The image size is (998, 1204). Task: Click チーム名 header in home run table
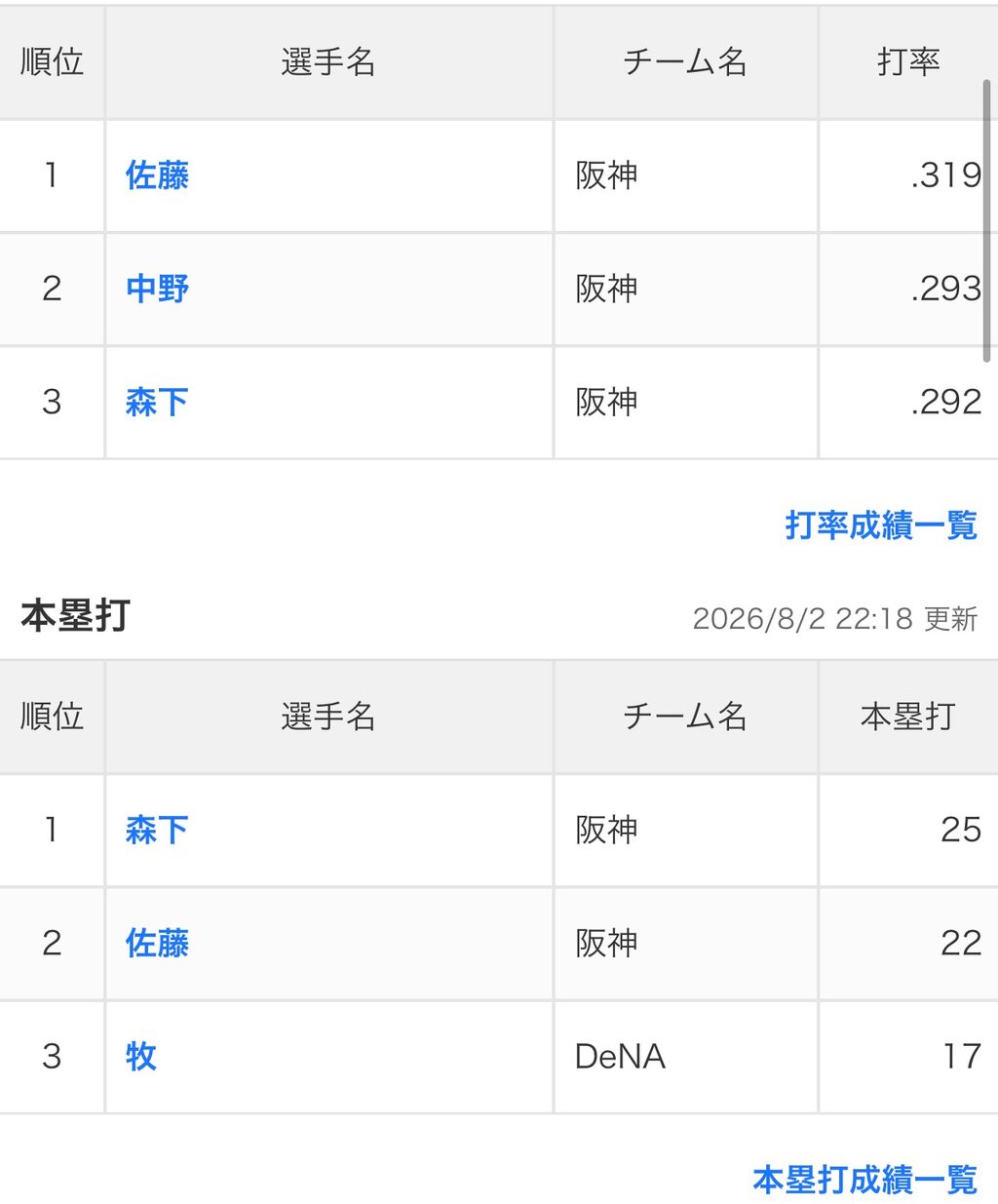(685, 717)
